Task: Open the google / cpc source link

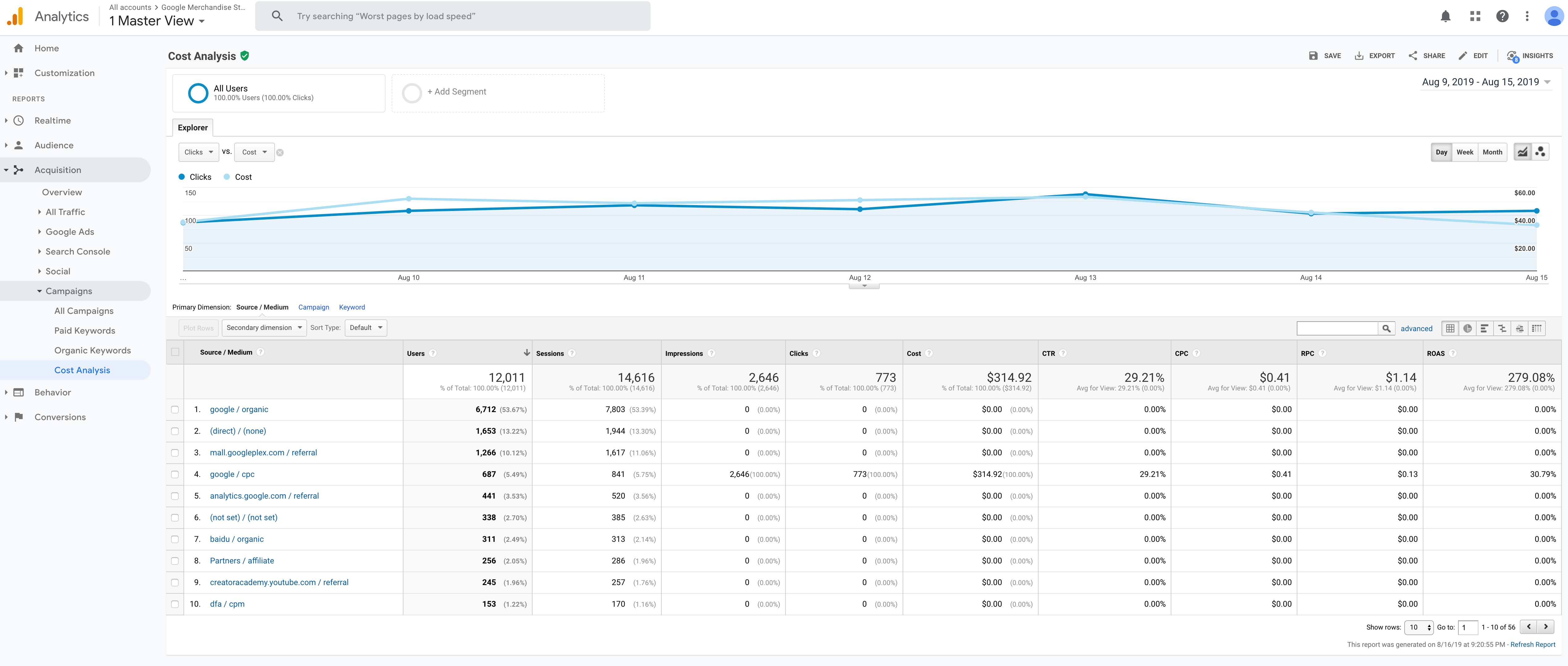Action: click(232, 474)
